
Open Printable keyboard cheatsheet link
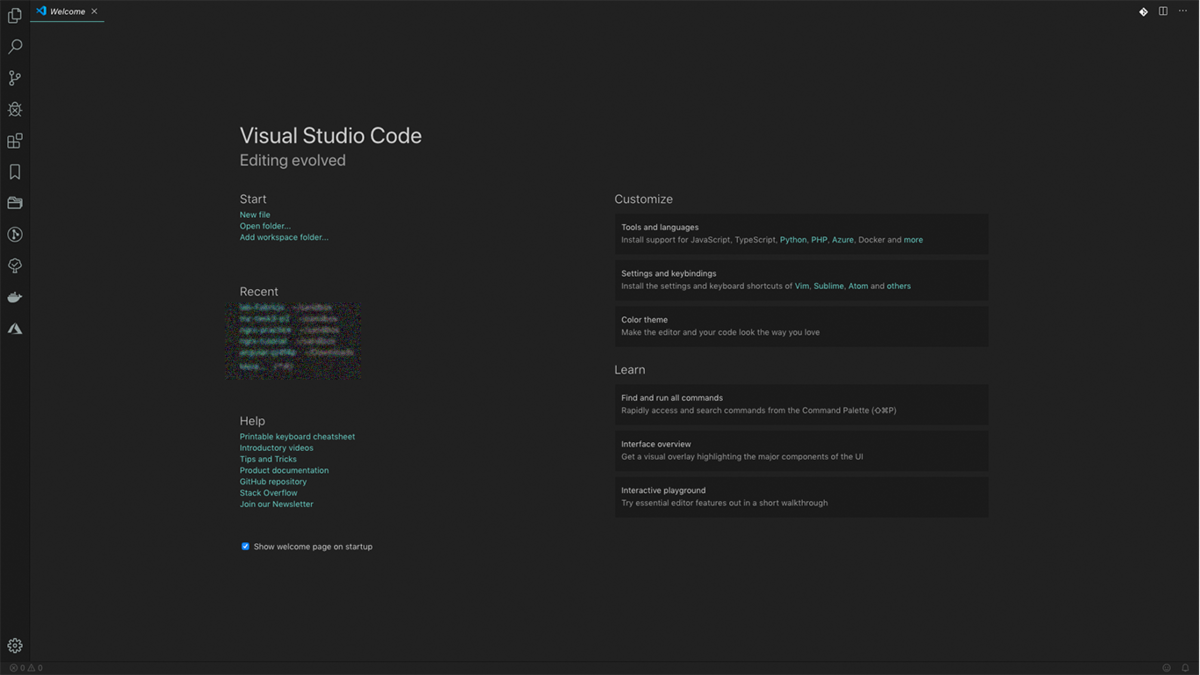tap(297, 437)
